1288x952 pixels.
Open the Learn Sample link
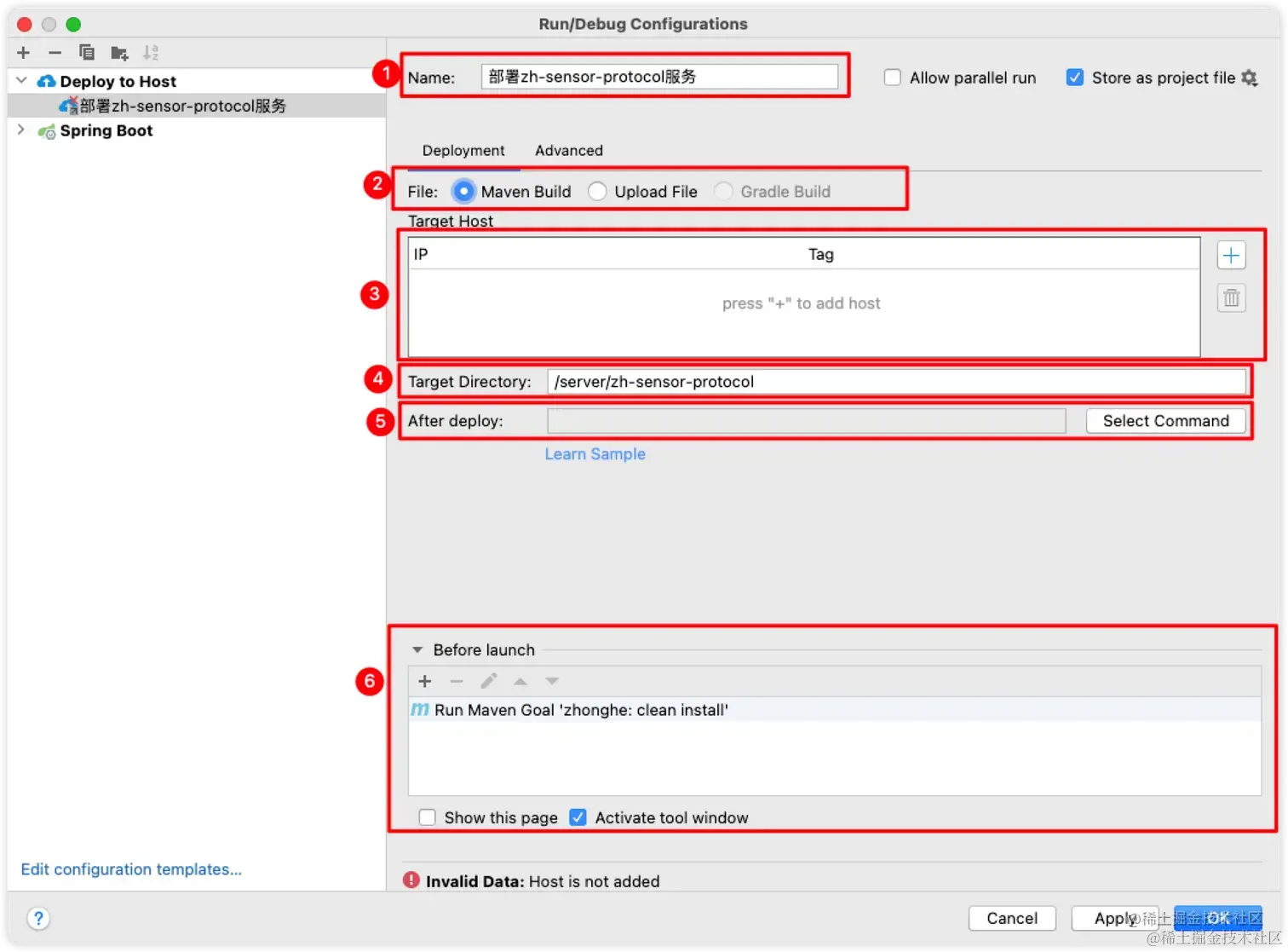point(595,454)
